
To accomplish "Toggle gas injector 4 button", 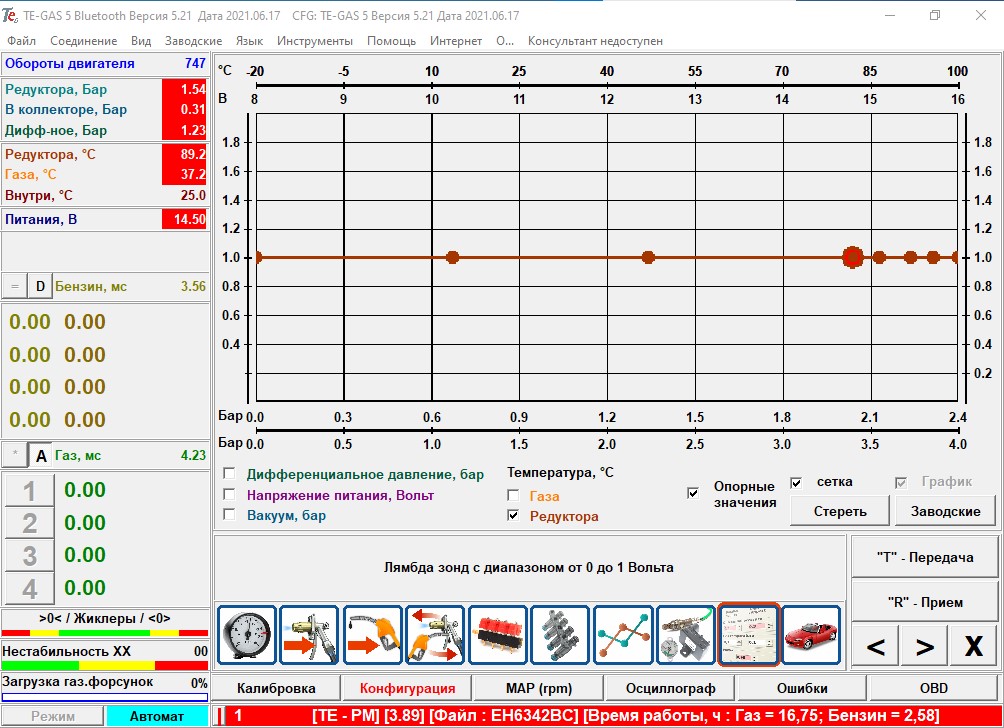I will (29, 588).
